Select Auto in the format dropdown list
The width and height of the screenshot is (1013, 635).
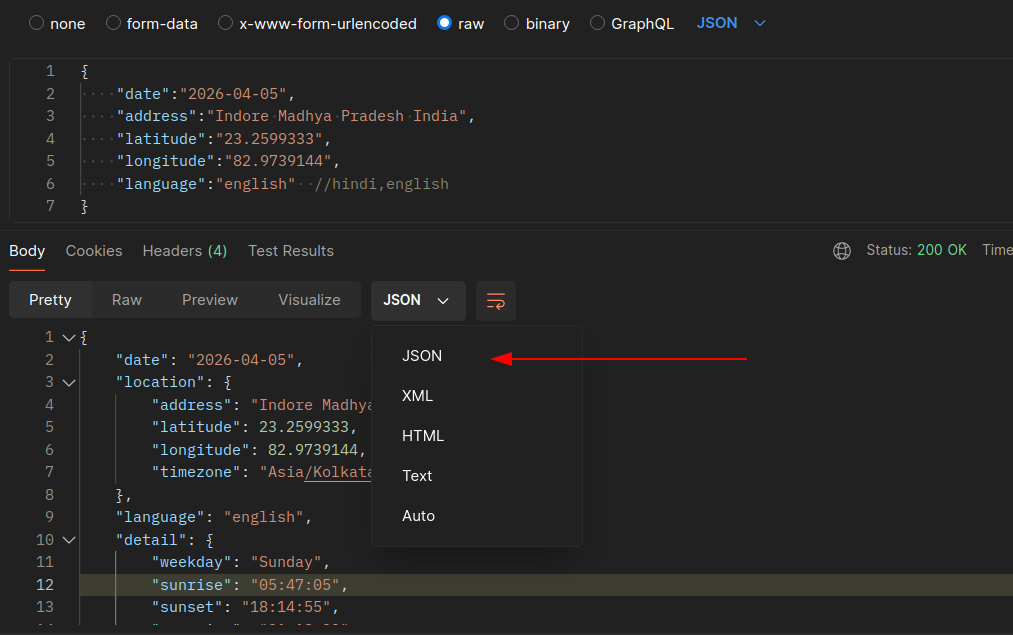tap(418, 516)
